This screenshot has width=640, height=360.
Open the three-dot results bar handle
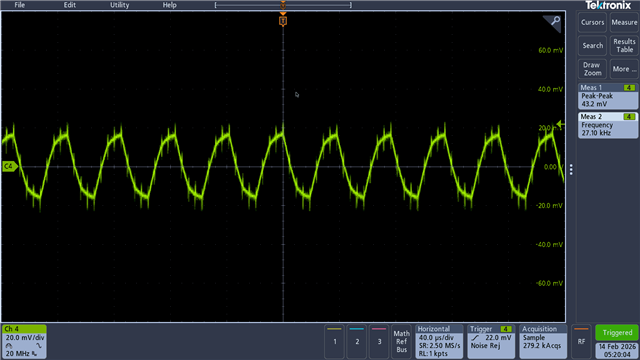571,169
